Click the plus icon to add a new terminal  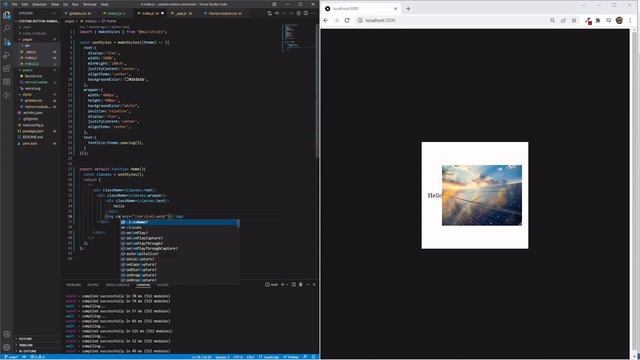(282, 284)
